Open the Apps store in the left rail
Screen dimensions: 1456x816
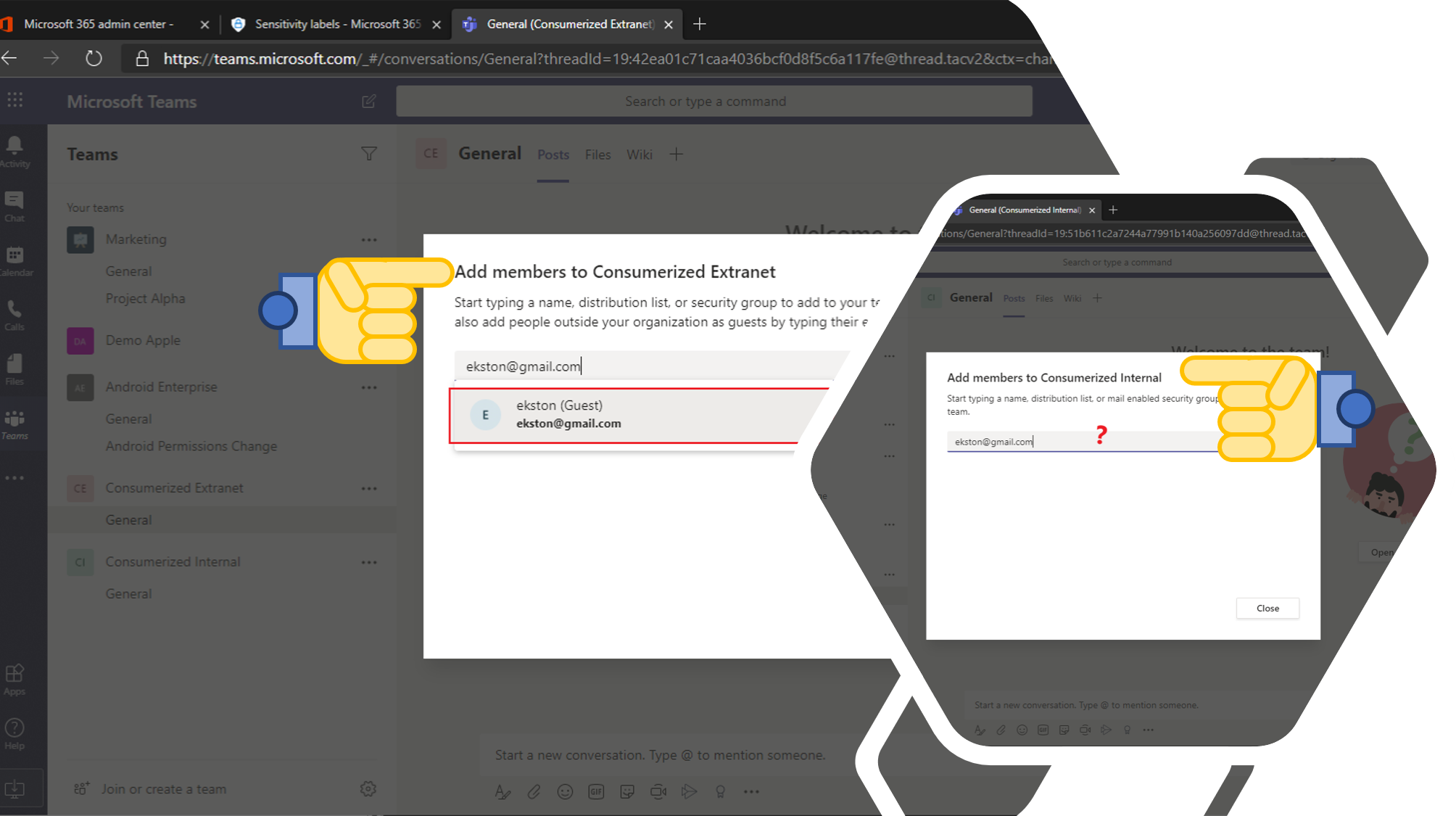point(15,680)
